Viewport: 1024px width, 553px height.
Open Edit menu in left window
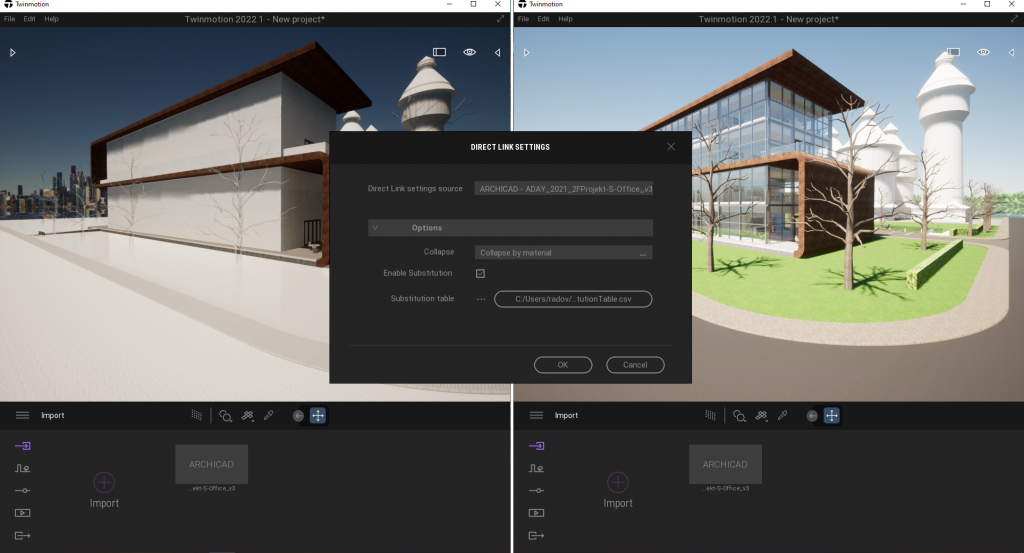[x=29, y=19]
